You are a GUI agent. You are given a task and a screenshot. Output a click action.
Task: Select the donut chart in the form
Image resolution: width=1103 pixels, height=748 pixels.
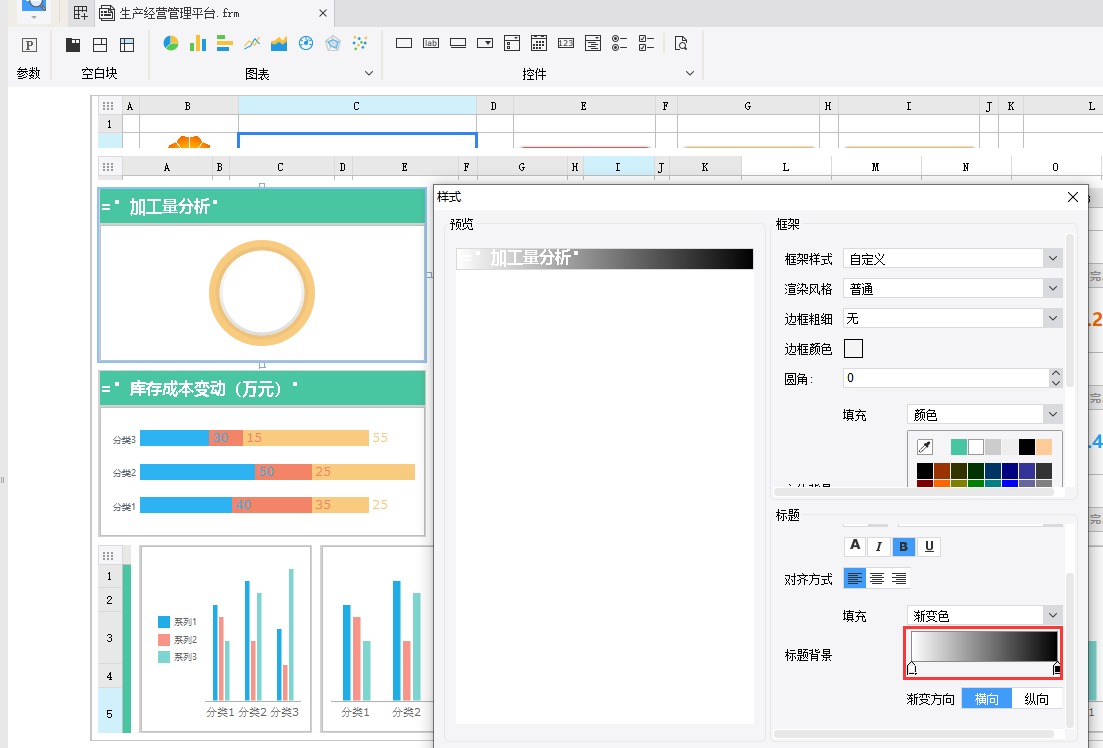(x=262, y=293)
